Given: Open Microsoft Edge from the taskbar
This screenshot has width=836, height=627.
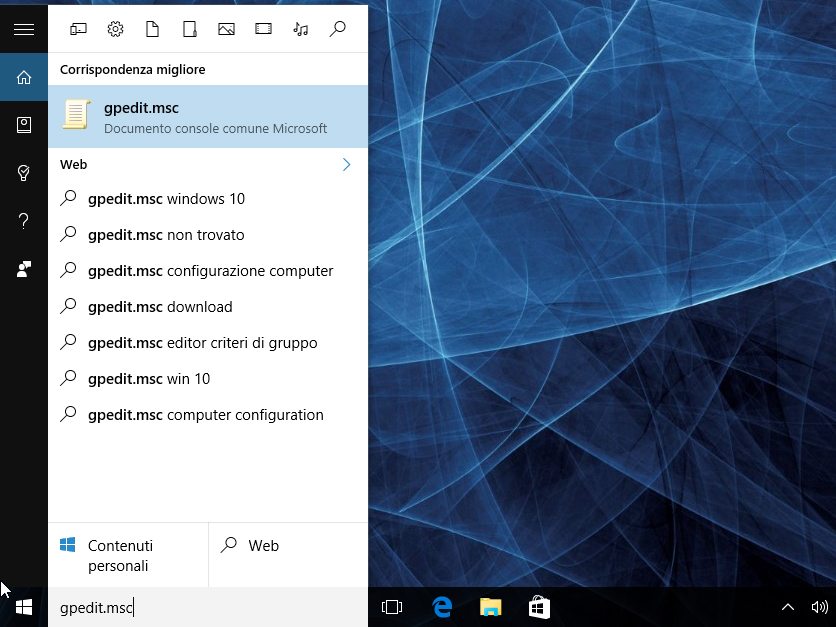Looking at the screenshot, I should (x=442, y=607).
